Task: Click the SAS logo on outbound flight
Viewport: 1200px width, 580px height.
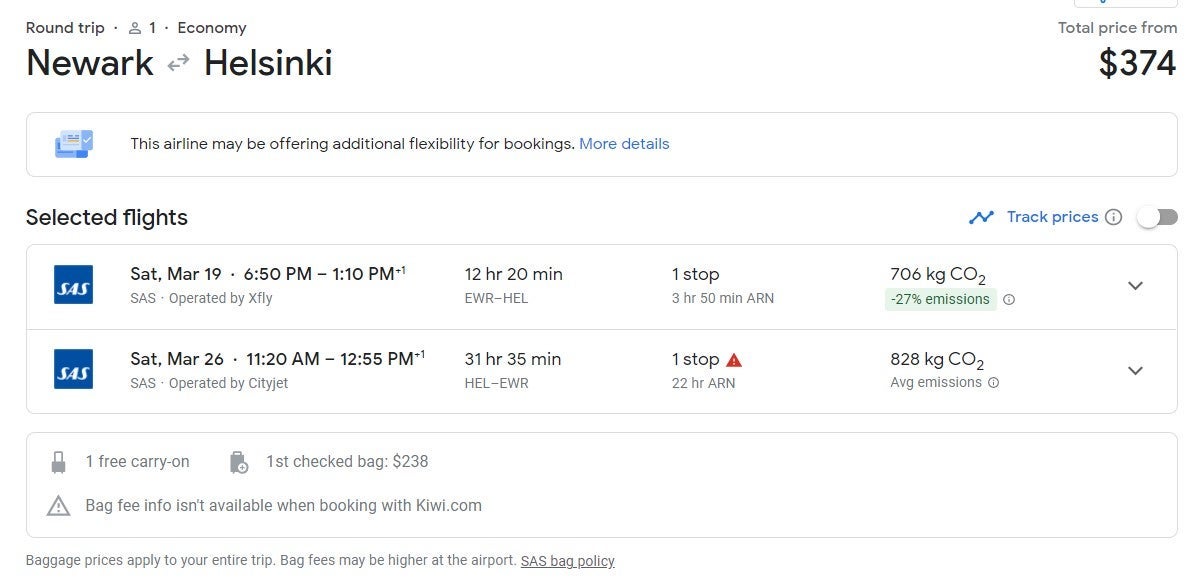Action: [73, 285]
